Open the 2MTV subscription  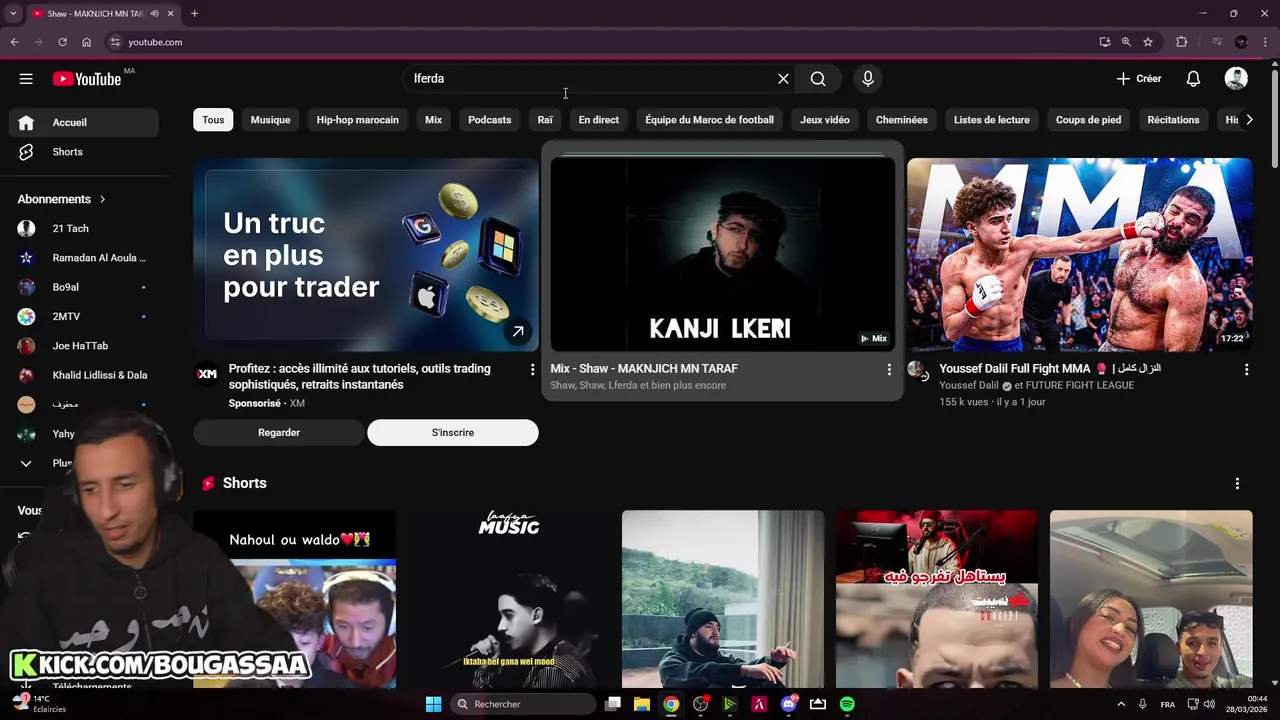[84, 316]
